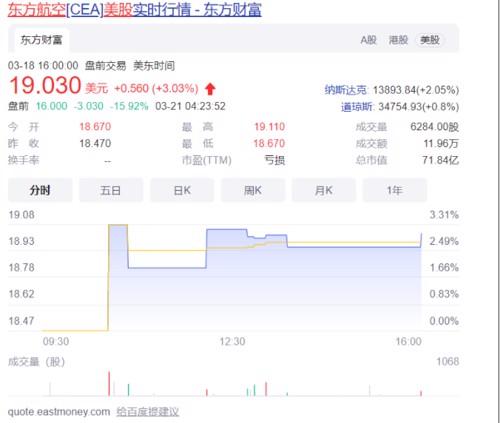Switch to the 港股 market tab
Image resolution: width=500 pixels, height=423 pixels.
(x=398, y=40)
